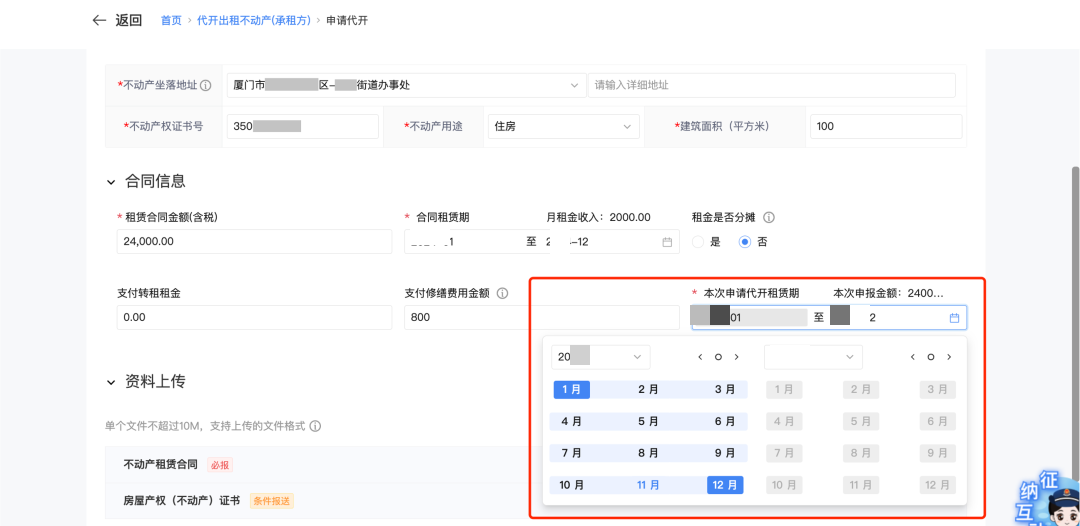Focus the 请输入详细地址 input field
Image resolution: width=1080 pixels, height=526 pixels.
click(771, 85)
